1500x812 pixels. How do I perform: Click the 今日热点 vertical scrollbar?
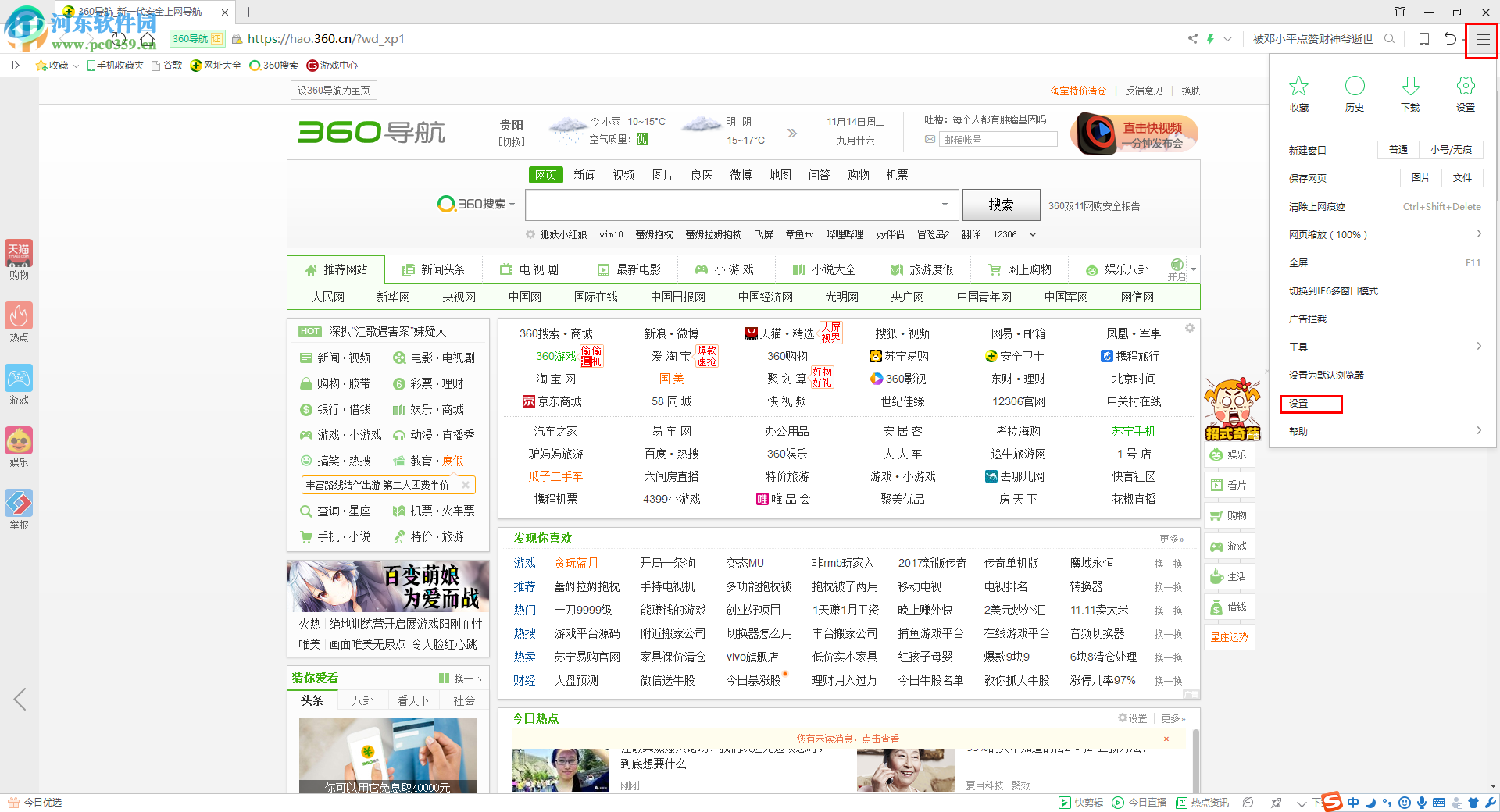[1195, 761]
